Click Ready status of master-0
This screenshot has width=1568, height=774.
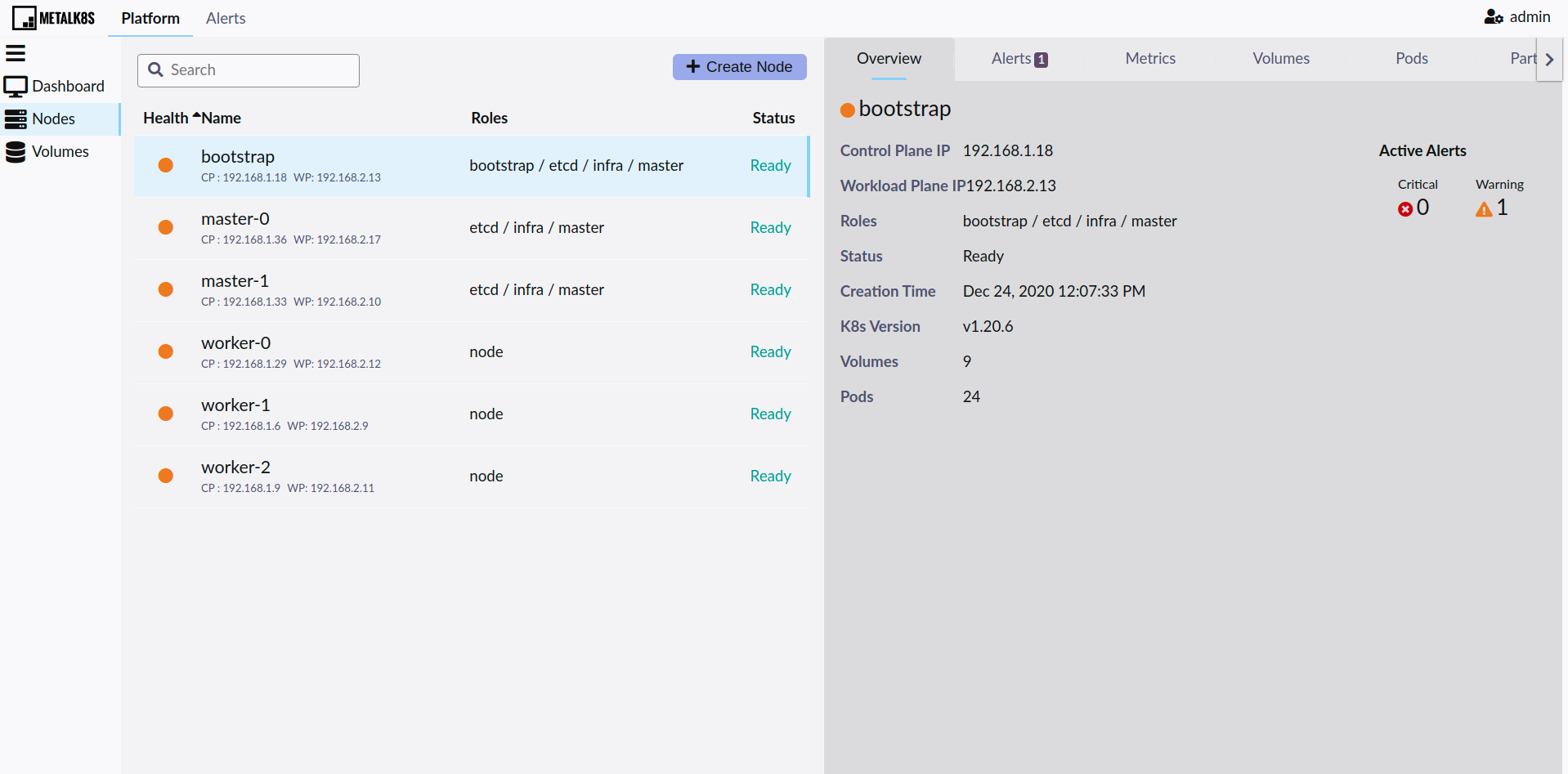point(771,227)
